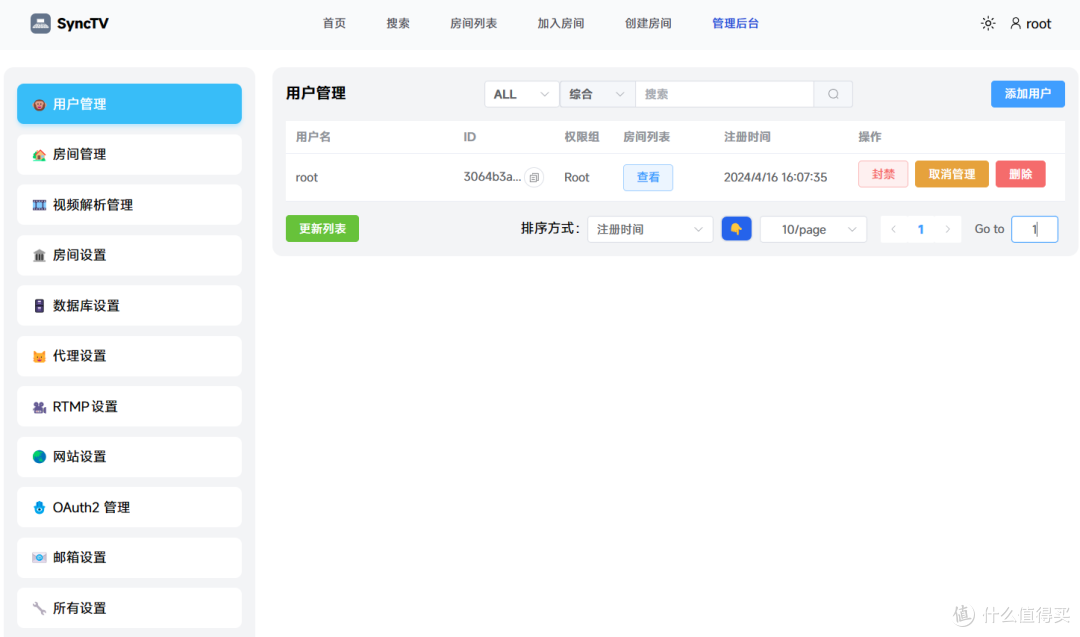This screenshot has height=637, width=1080.
Task: Open the 10/page page-size dropdown
Action: [x=812, y=229]
